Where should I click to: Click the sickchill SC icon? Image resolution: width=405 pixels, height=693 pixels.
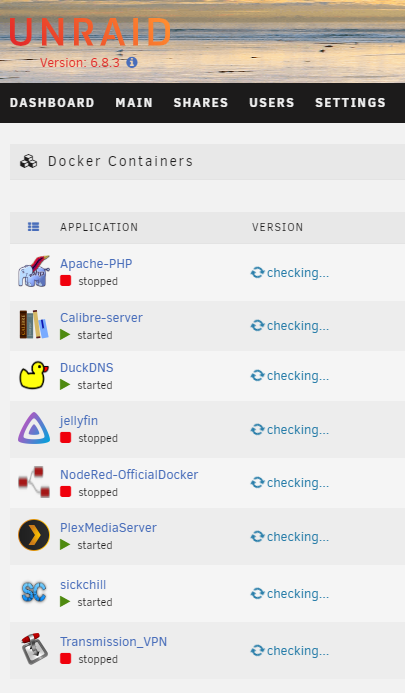point(34,592)
